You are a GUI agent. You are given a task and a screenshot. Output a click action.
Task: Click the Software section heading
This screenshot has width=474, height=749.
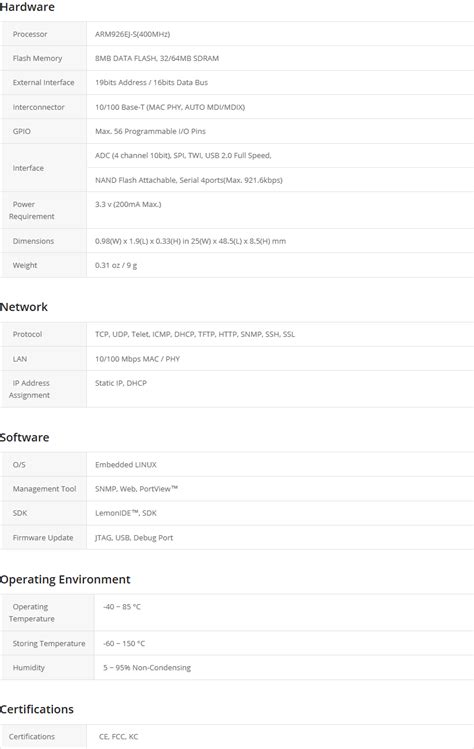coord(24,438)
